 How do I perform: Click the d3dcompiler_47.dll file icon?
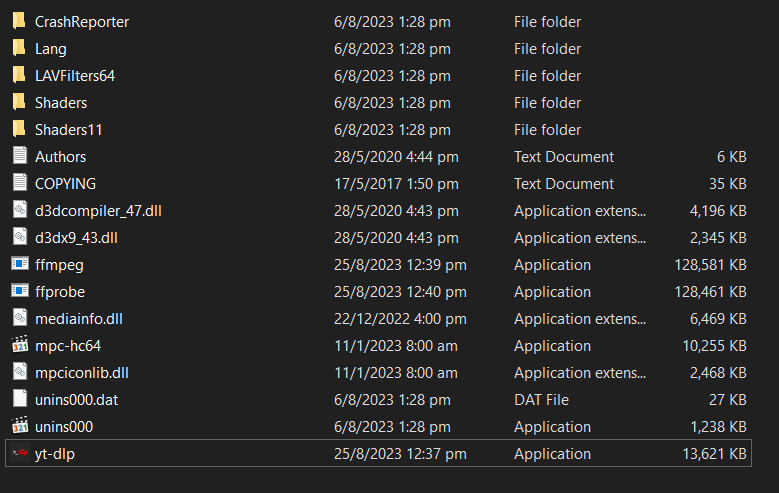click(x=20, y=210)
